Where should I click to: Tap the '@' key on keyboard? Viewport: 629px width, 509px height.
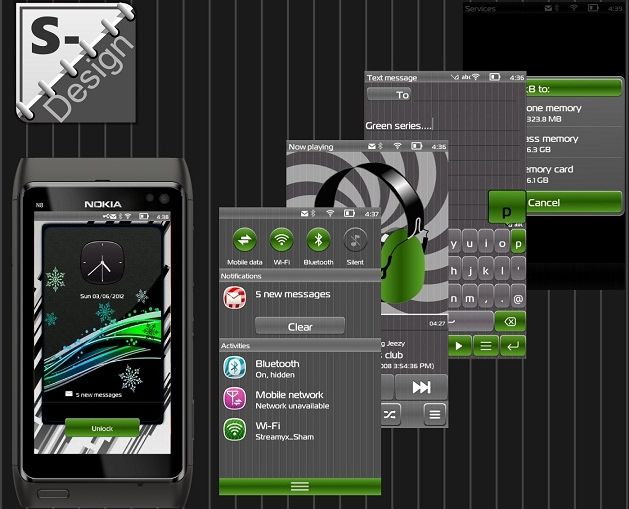[518, 298]
